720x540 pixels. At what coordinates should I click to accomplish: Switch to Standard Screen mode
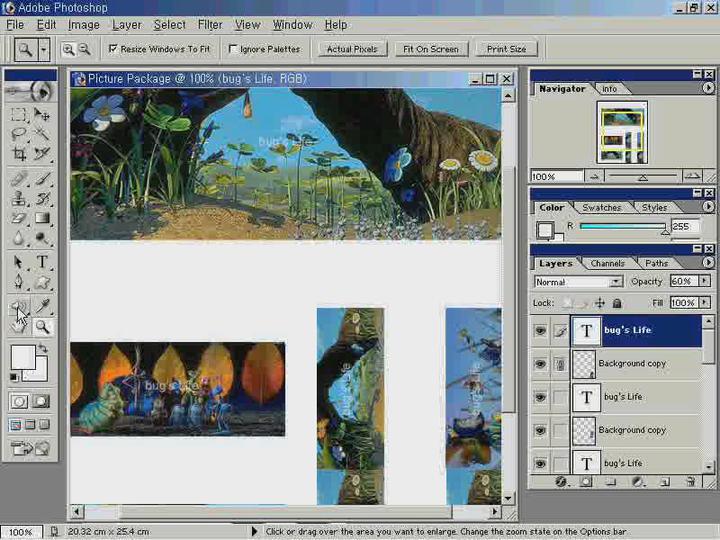pyautogui.click(x=15, y=425)
